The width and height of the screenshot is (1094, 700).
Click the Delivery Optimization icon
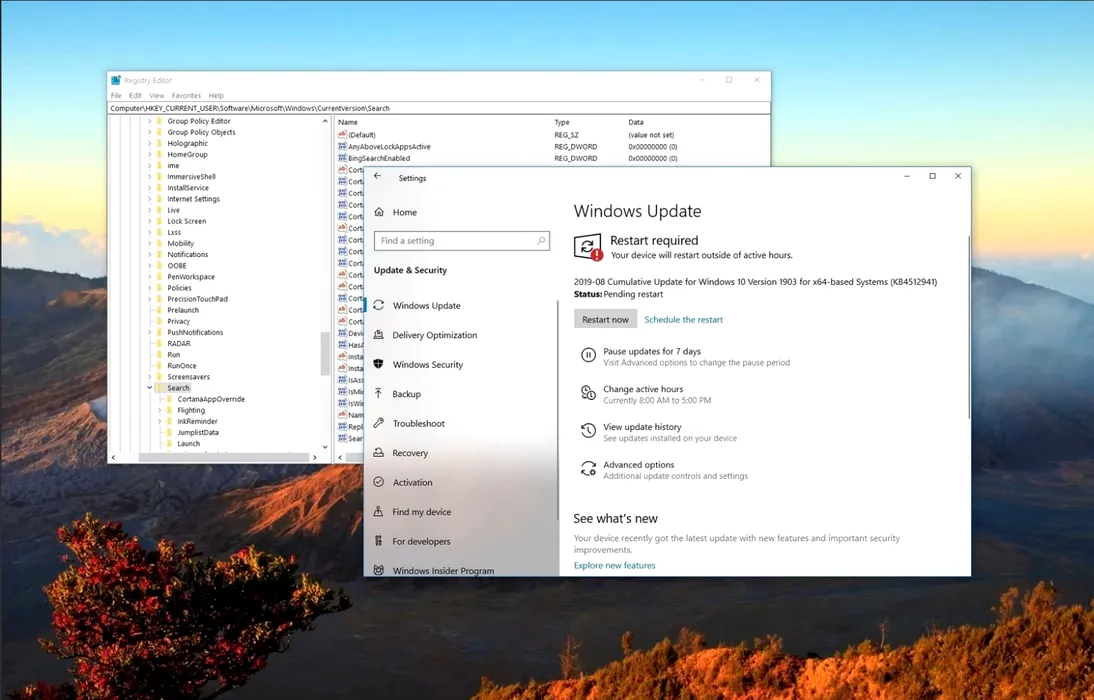click(379, 335)
